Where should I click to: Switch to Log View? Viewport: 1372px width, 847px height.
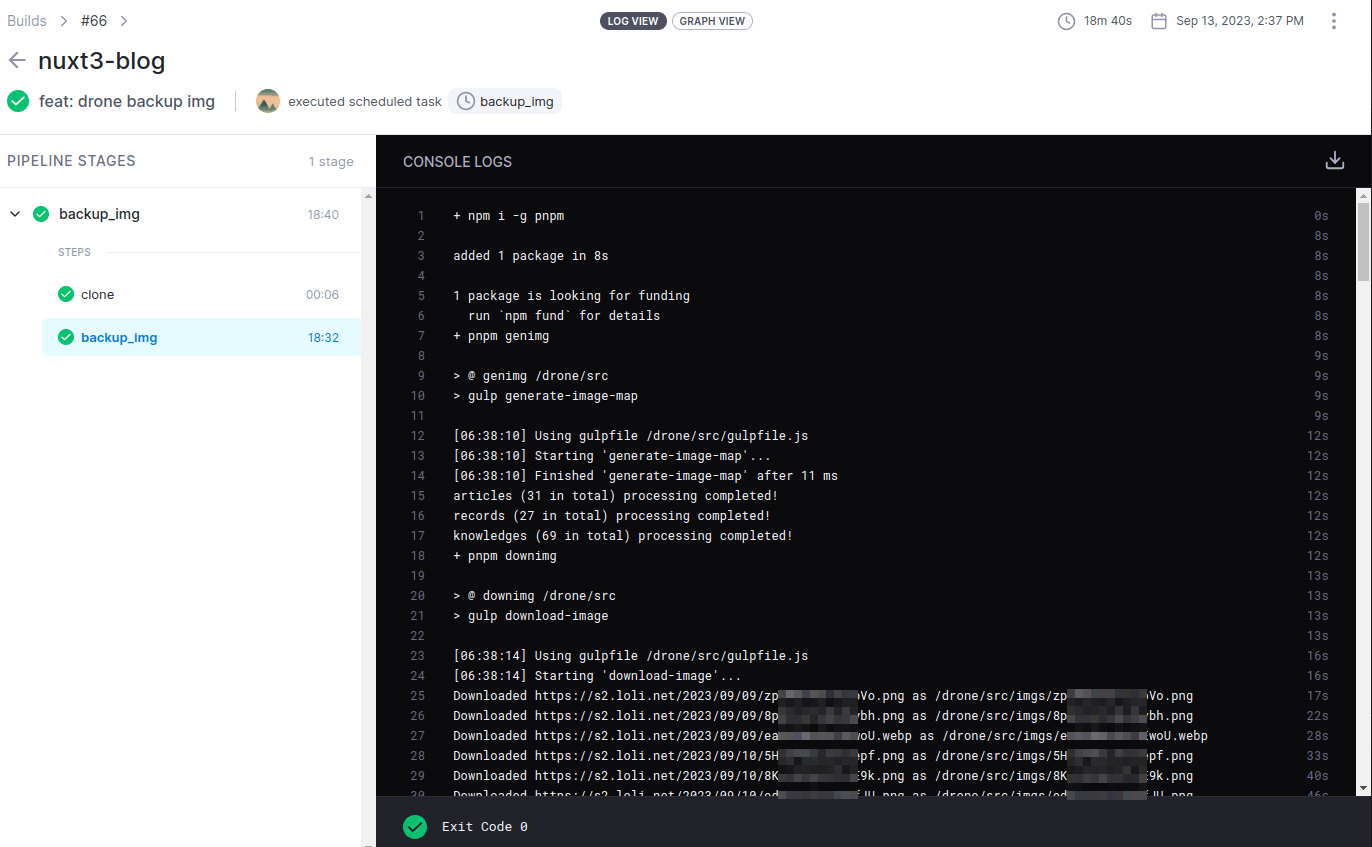coord(633,21)
